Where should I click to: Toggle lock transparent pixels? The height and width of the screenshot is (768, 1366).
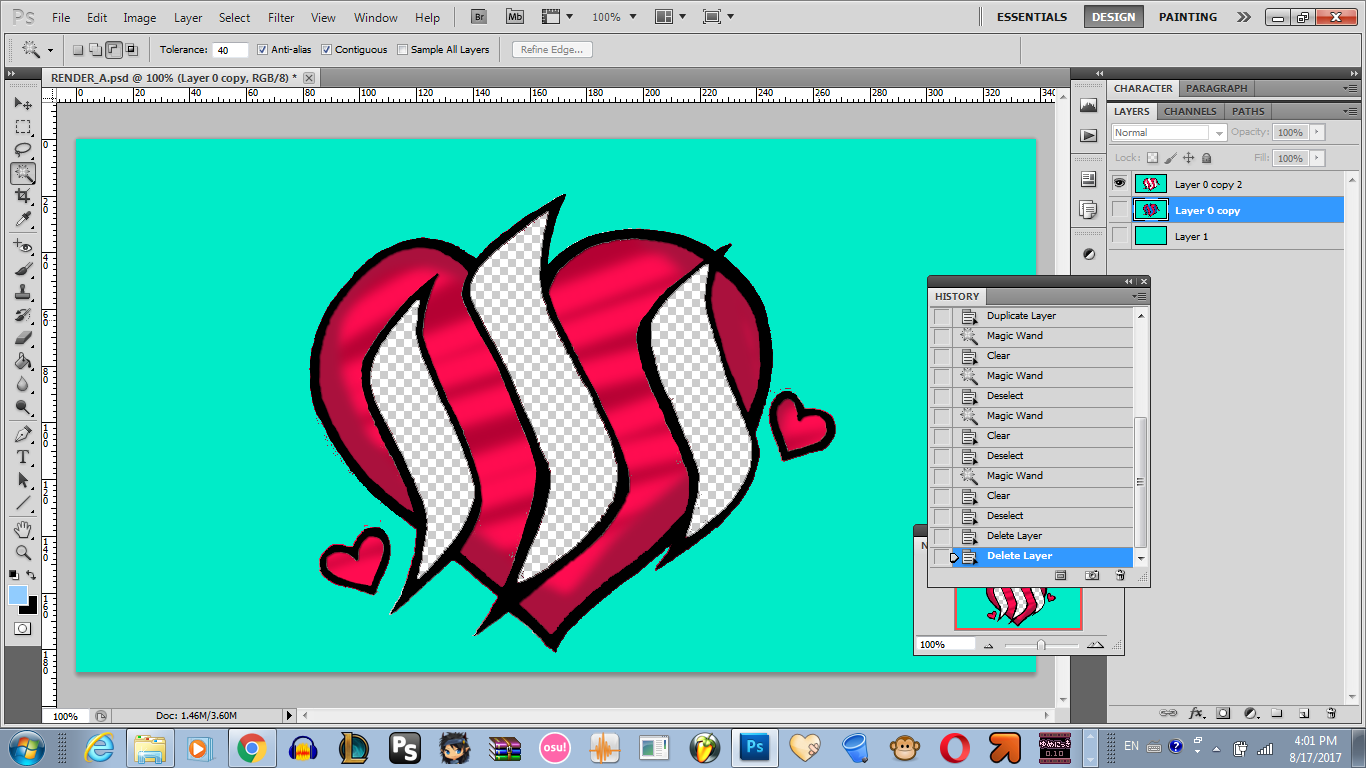[1152, 158]
